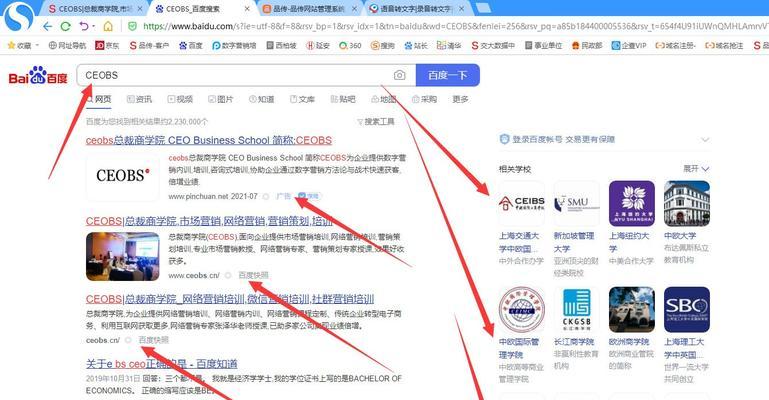Screen dimensions: 769x400
Task: Open the 搜索工具 filter options
Action: 376,122
